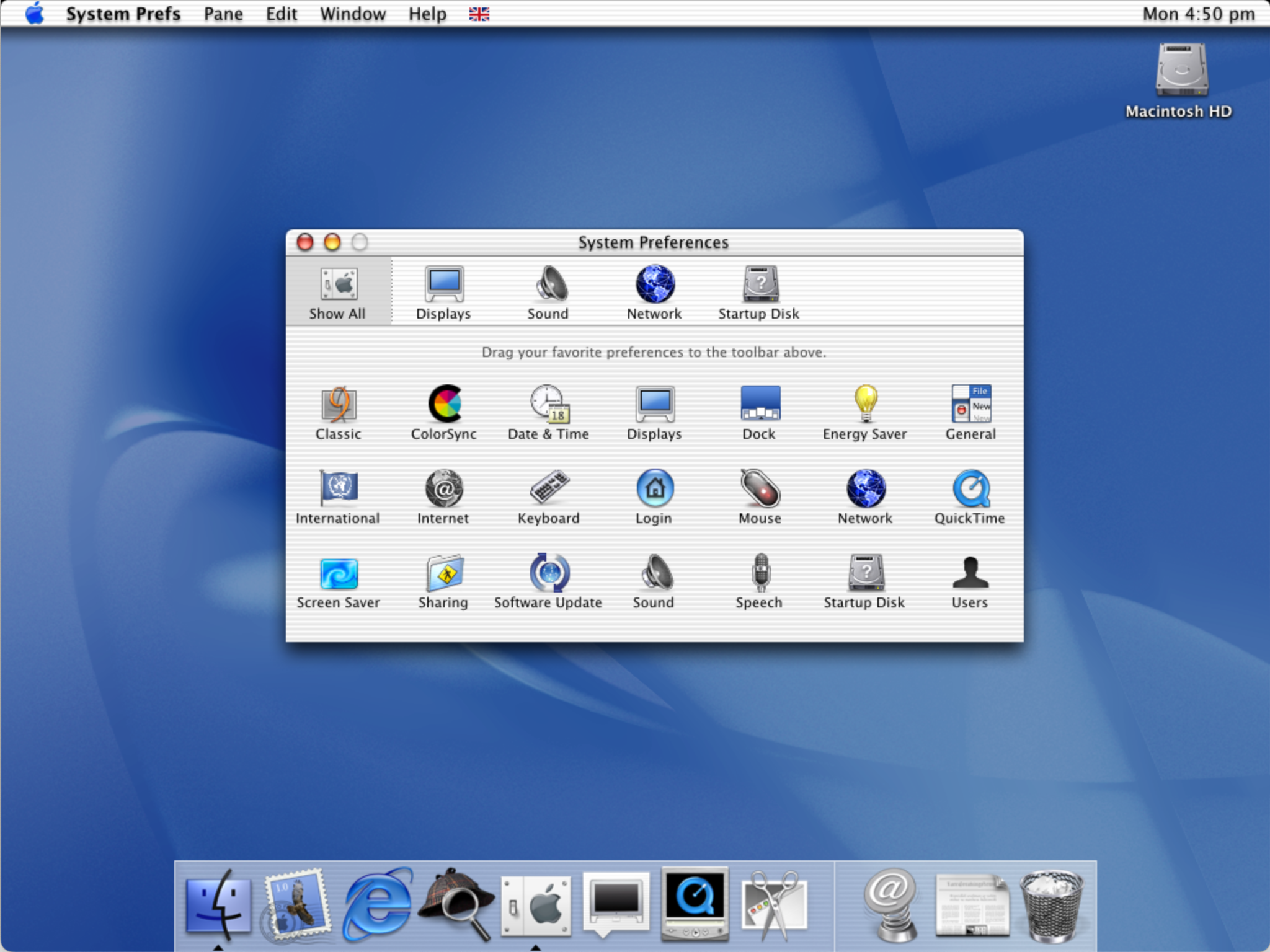
Task: Click the display monitor icon in the Dock
Action: 616,904
